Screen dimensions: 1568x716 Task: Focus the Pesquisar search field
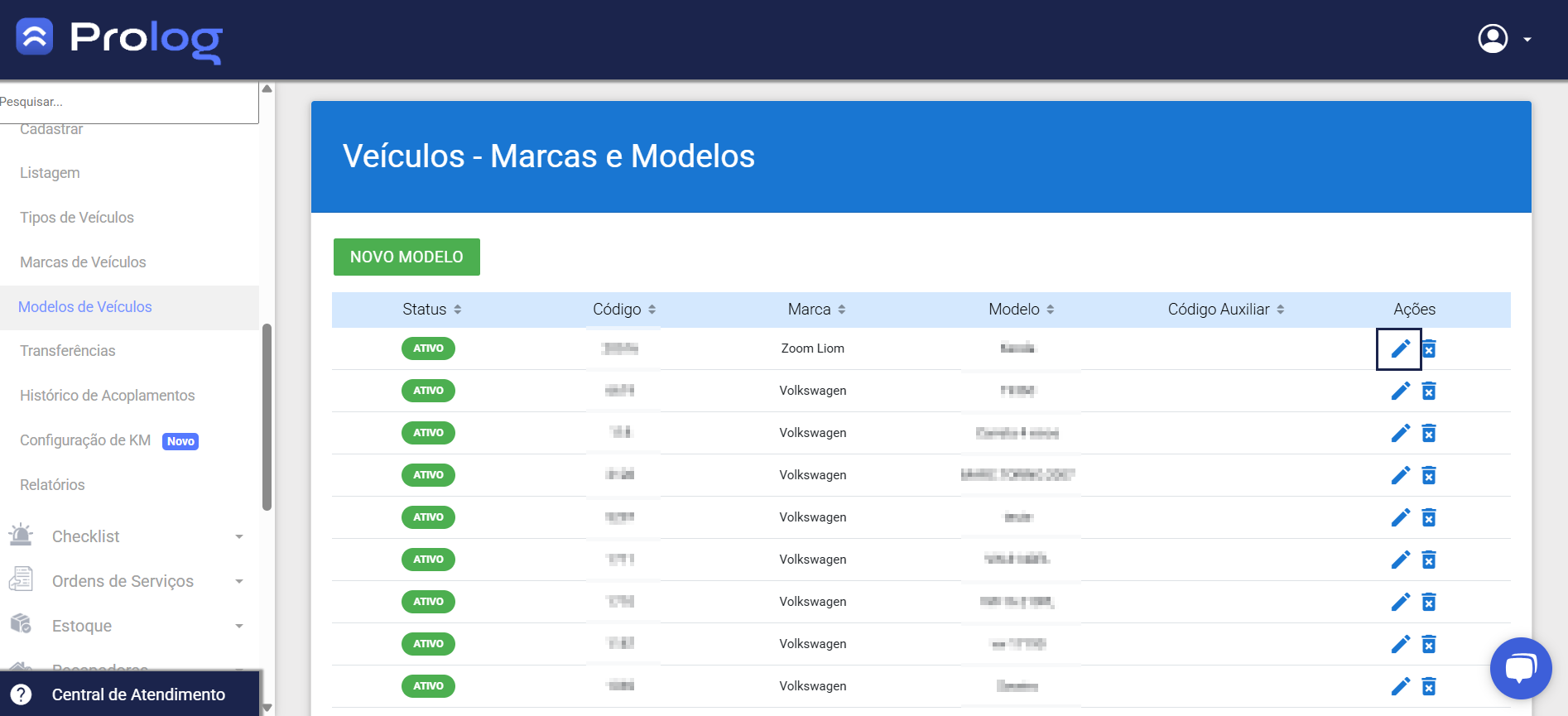[x=128, y=102]
